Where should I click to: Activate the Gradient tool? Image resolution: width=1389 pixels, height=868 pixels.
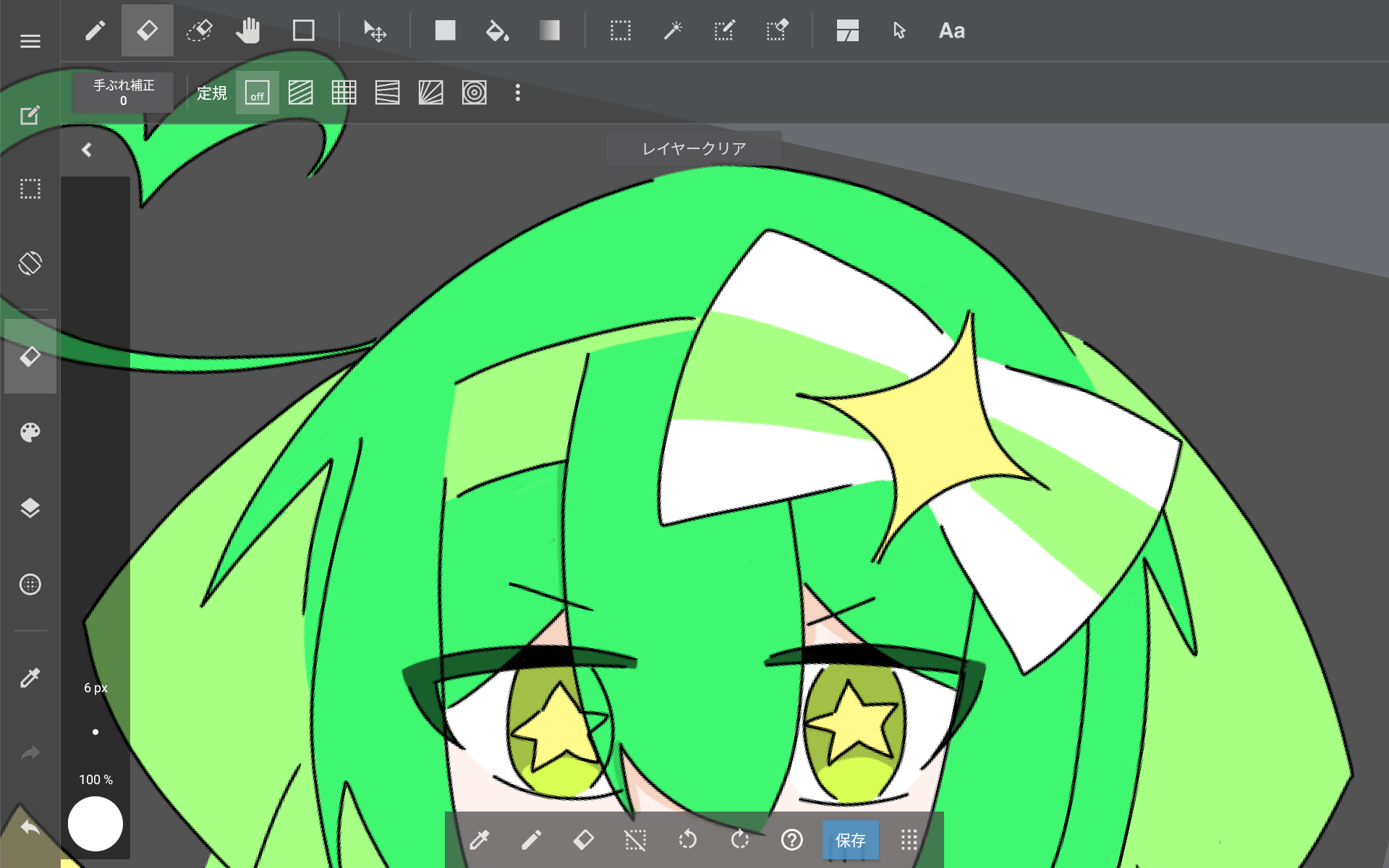pyautogui.click(x=549, y=31)
